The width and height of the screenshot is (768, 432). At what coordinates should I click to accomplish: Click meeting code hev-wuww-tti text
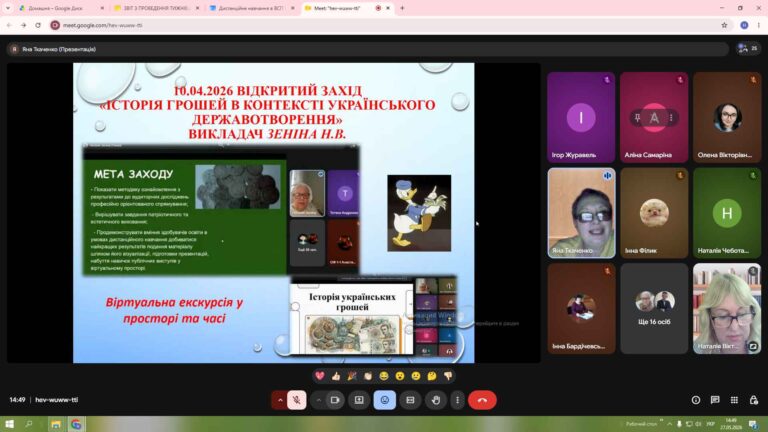tap(56, 400)
